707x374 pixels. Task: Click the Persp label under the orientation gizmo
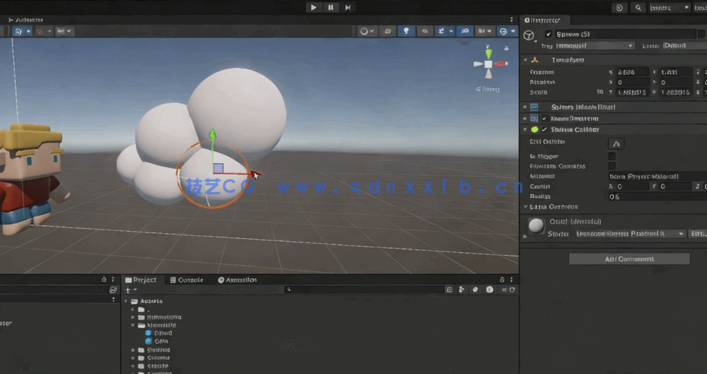coord(487,89)
